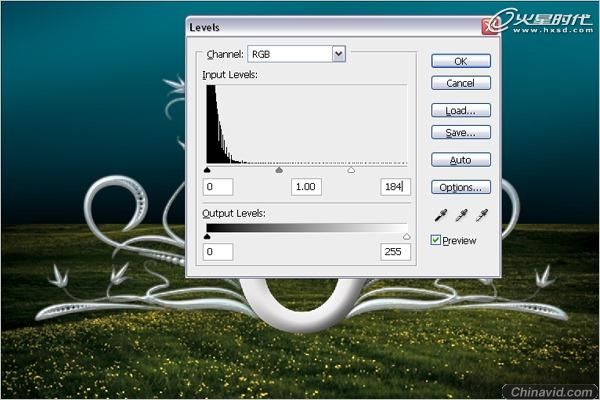Open Options... for auto correction
600x400 pixels.
point(461,187)
